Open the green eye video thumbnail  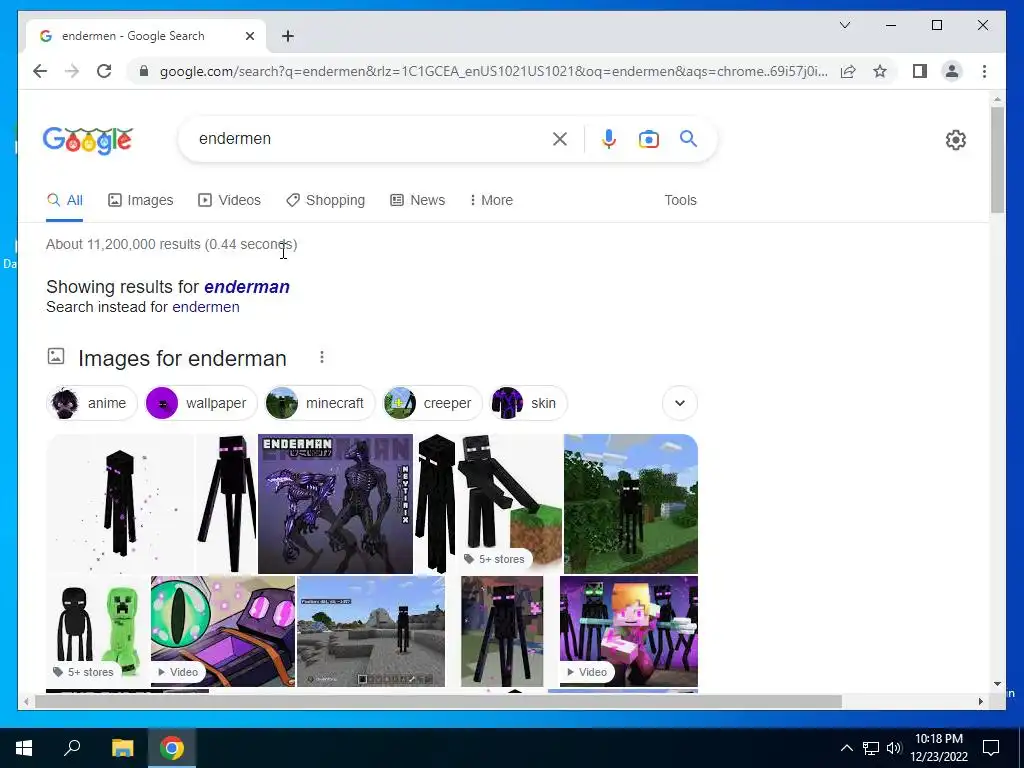(x=223, y=631)
